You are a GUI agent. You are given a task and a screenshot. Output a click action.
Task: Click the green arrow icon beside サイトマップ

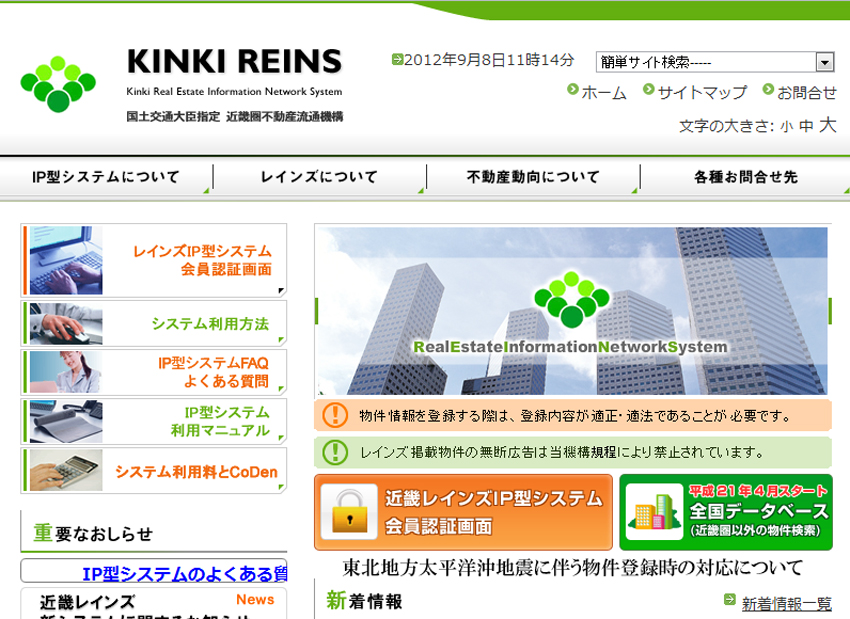point(648,89)
